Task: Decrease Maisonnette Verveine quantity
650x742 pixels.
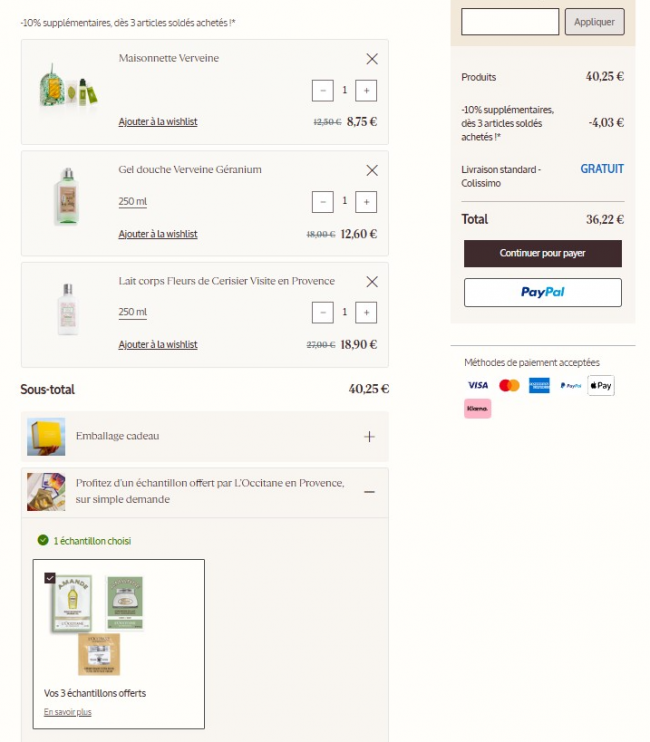Action: [x=322, y=90]
